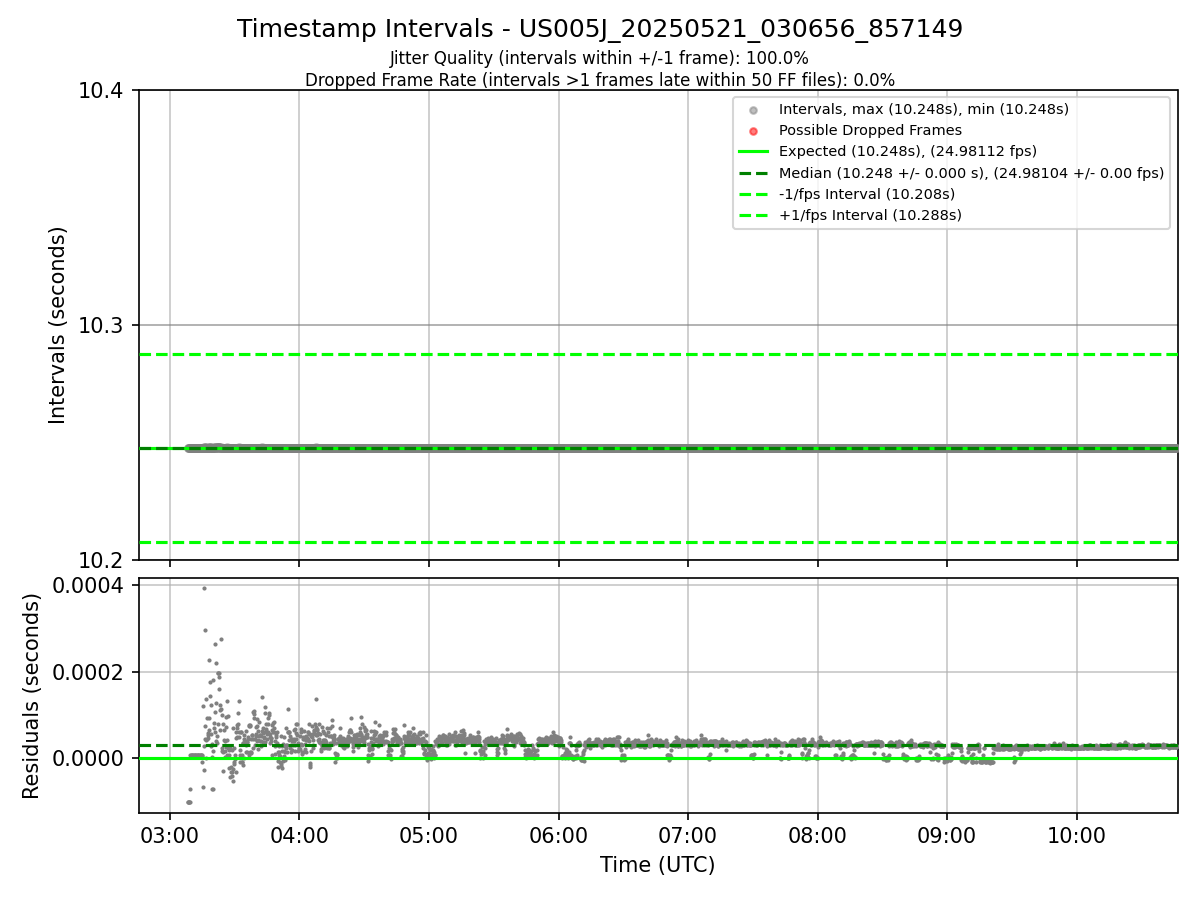Click legend entry 'Intervals, max (10.248s), min (10.248s)'
1200x900 pixels.
(924, 109)
